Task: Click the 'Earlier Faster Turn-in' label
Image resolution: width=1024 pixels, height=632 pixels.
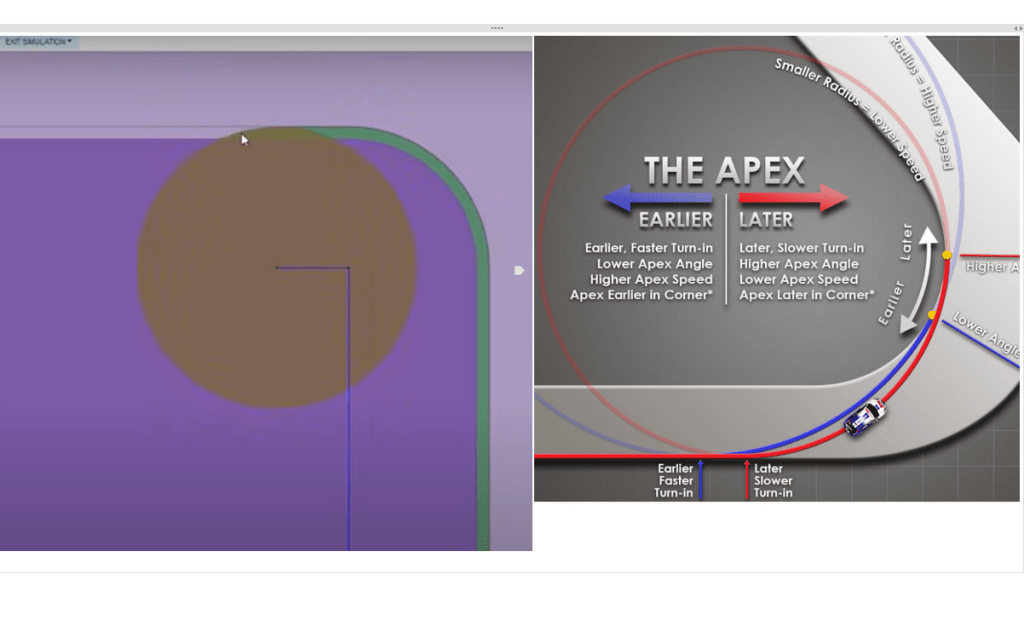Action: (x=675, y=481)
